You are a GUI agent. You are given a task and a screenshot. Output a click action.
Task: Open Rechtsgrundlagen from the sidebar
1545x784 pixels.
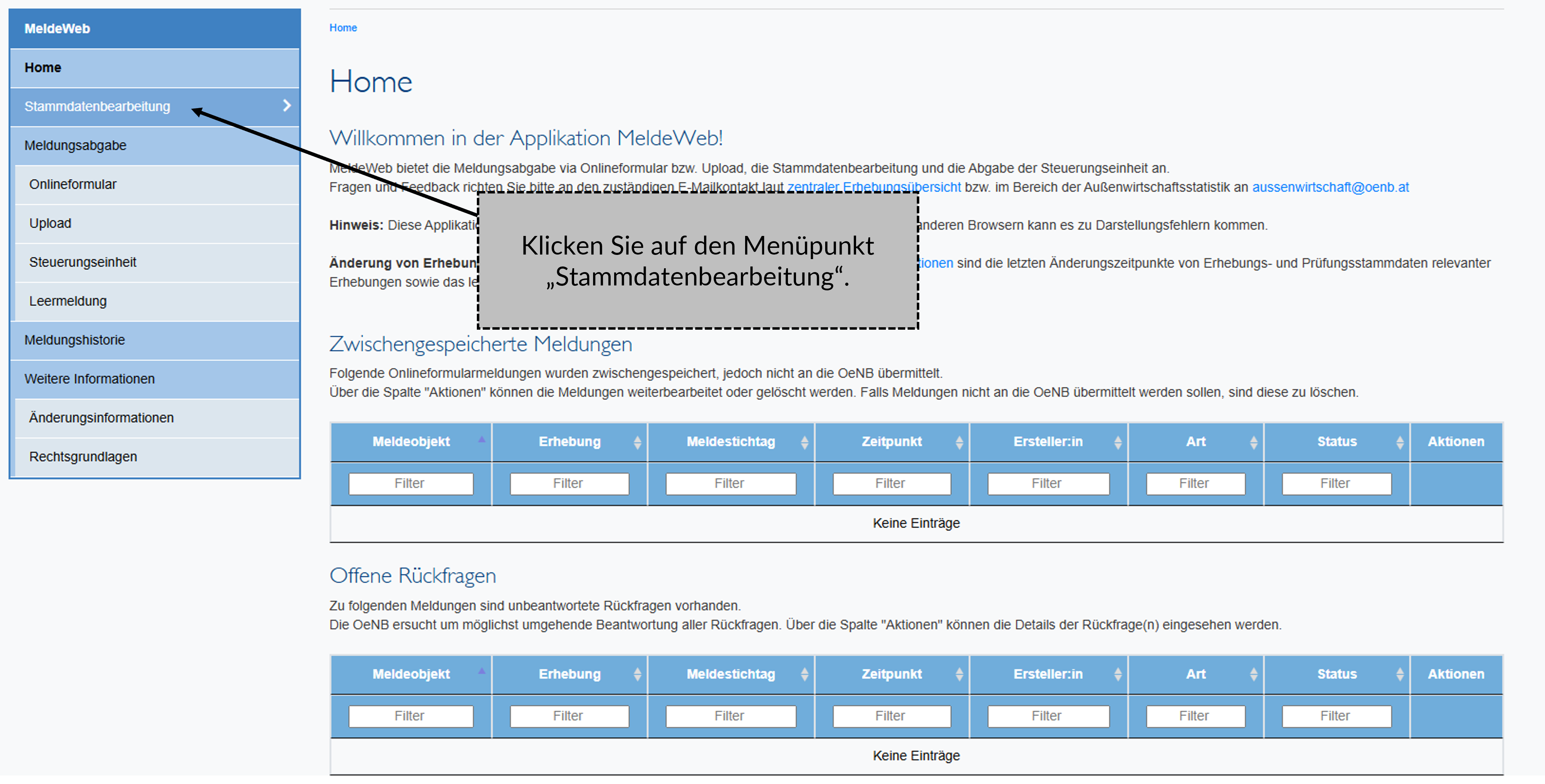(x=83, y=456)
